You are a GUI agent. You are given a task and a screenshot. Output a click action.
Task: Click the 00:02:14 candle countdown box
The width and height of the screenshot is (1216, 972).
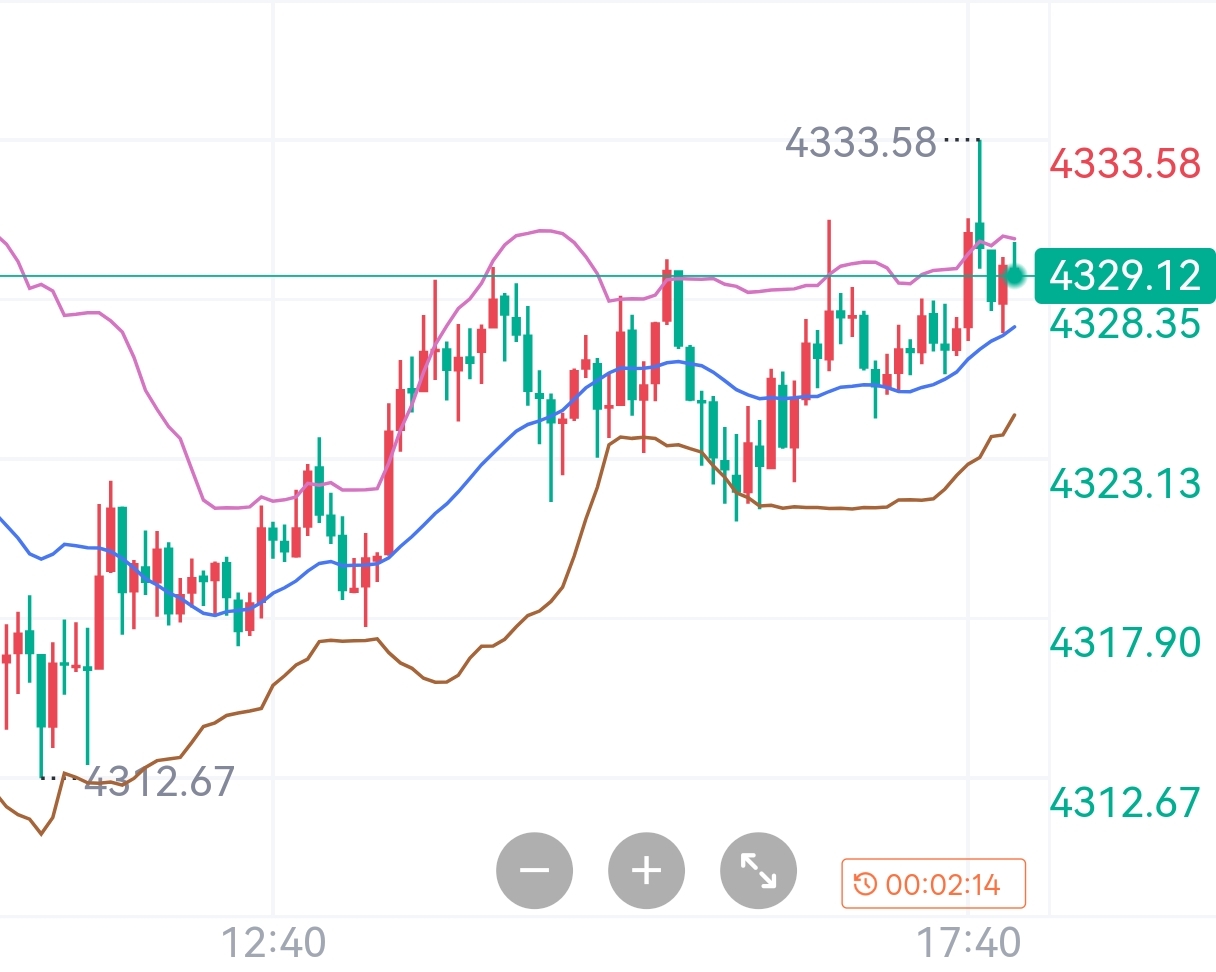click(x=933, y=884)
